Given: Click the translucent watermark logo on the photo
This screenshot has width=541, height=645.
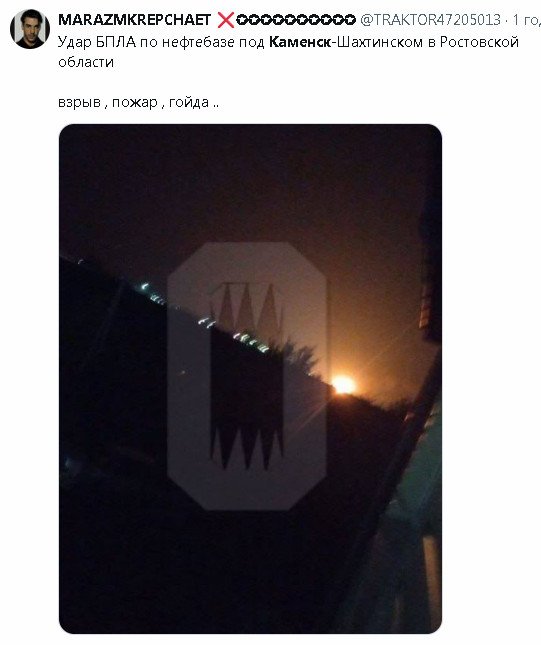Looking at the screenshot, I should [247, 376].
